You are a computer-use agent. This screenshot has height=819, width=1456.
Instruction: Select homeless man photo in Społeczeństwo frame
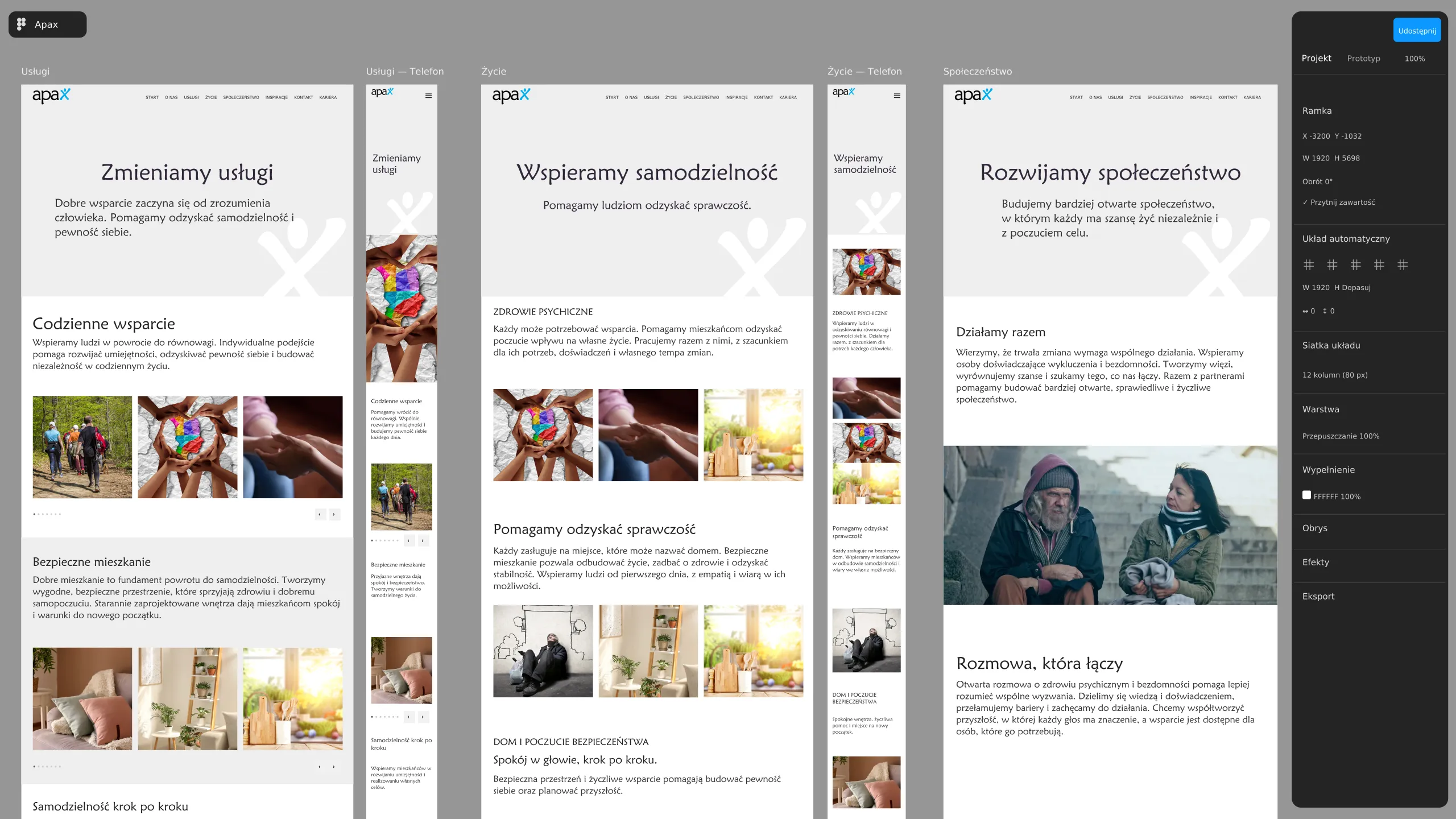pos(1110,525)
